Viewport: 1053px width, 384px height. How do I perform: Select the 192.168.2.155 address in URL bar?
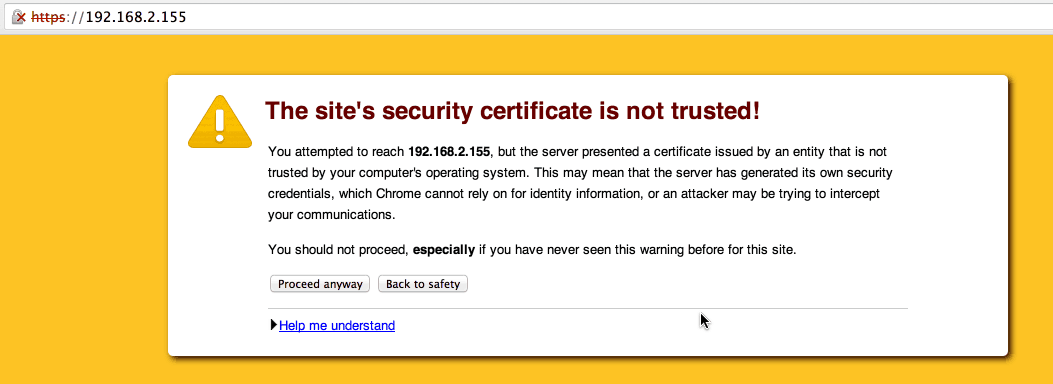click(136, 17)
